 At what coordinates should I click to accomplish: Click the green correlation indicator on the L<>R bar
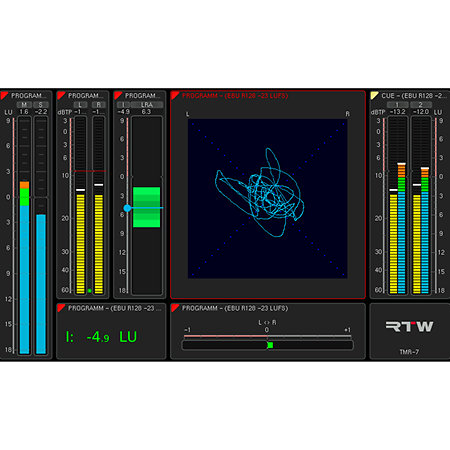[x=270, y=345]
